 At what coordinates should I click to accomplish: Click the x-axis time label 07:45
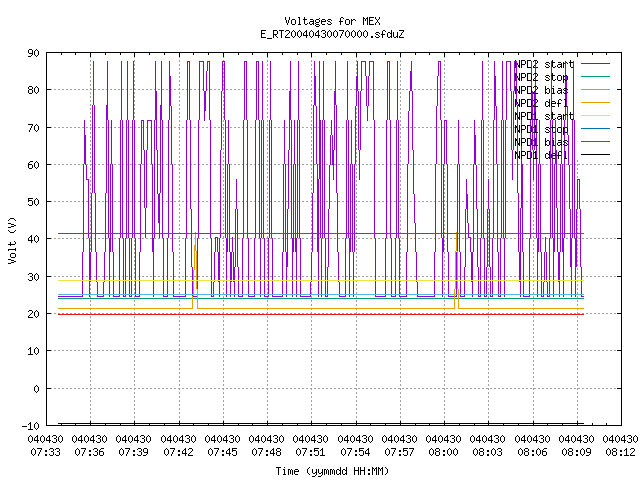coord(222,452)
